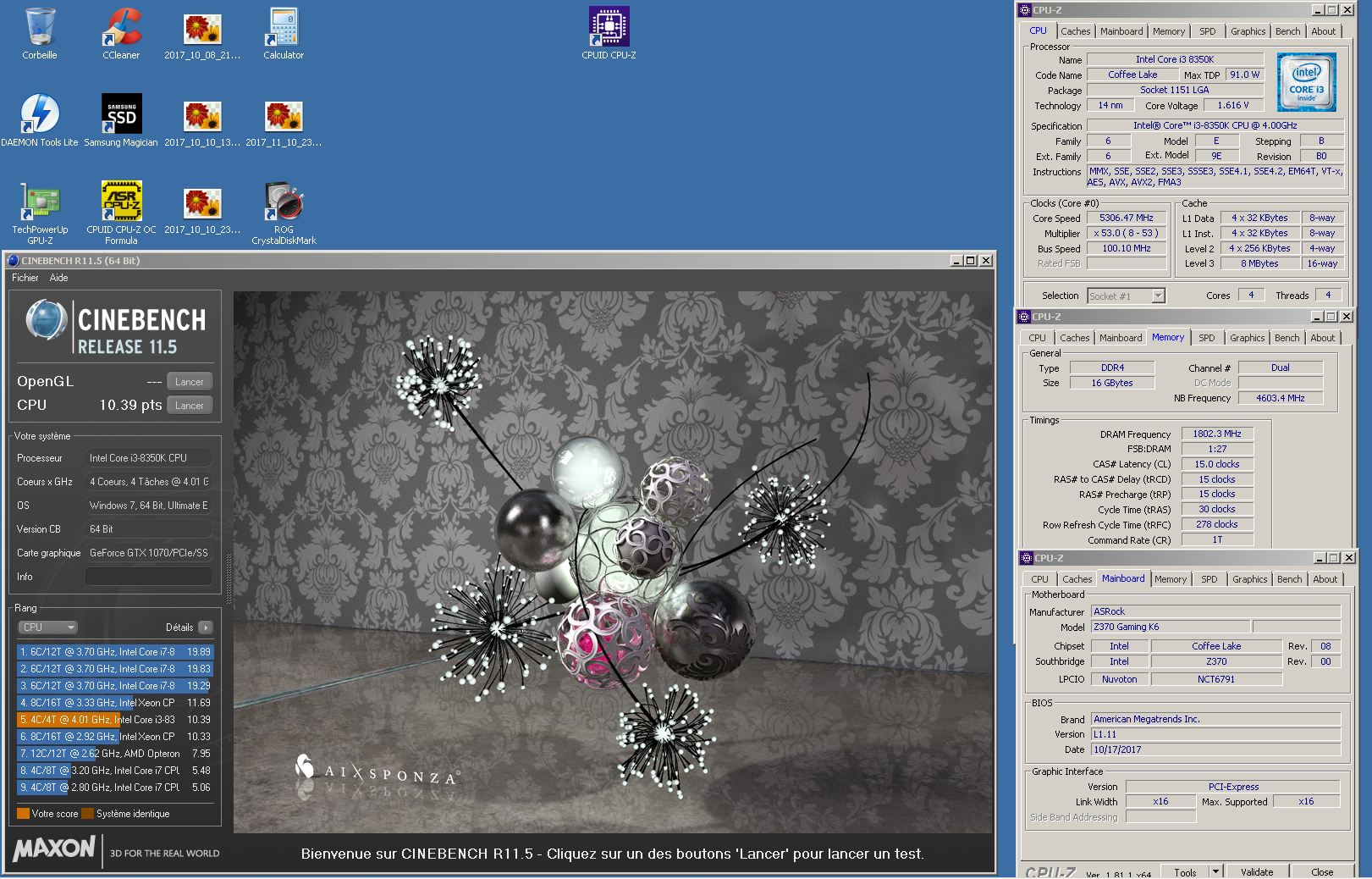Select the 12C/12T AMD Opteron ranking row
The width and height of the screenshot is (1372, 879).
(115, 754)
